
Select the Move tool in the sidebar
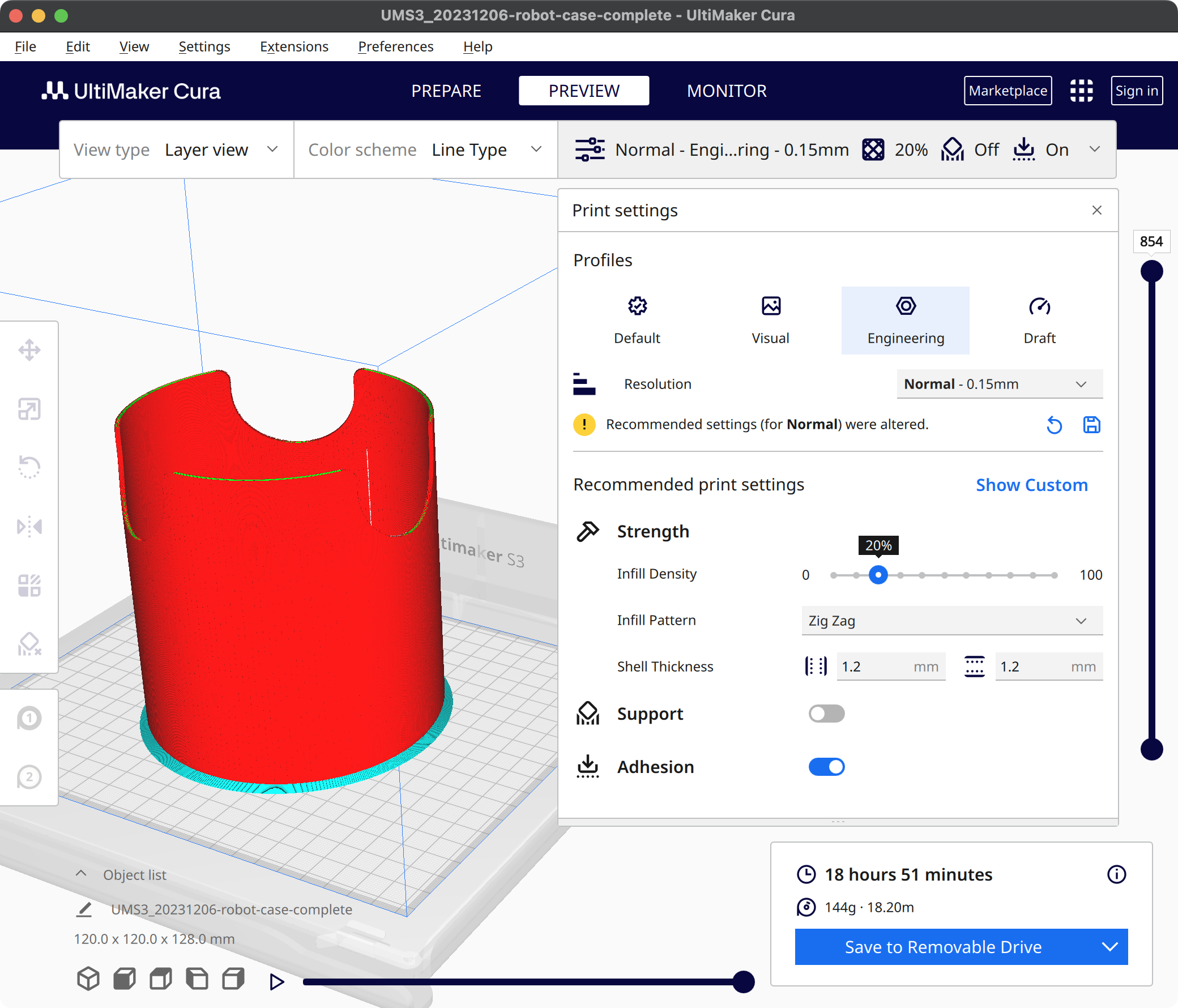tap(29, 349)
